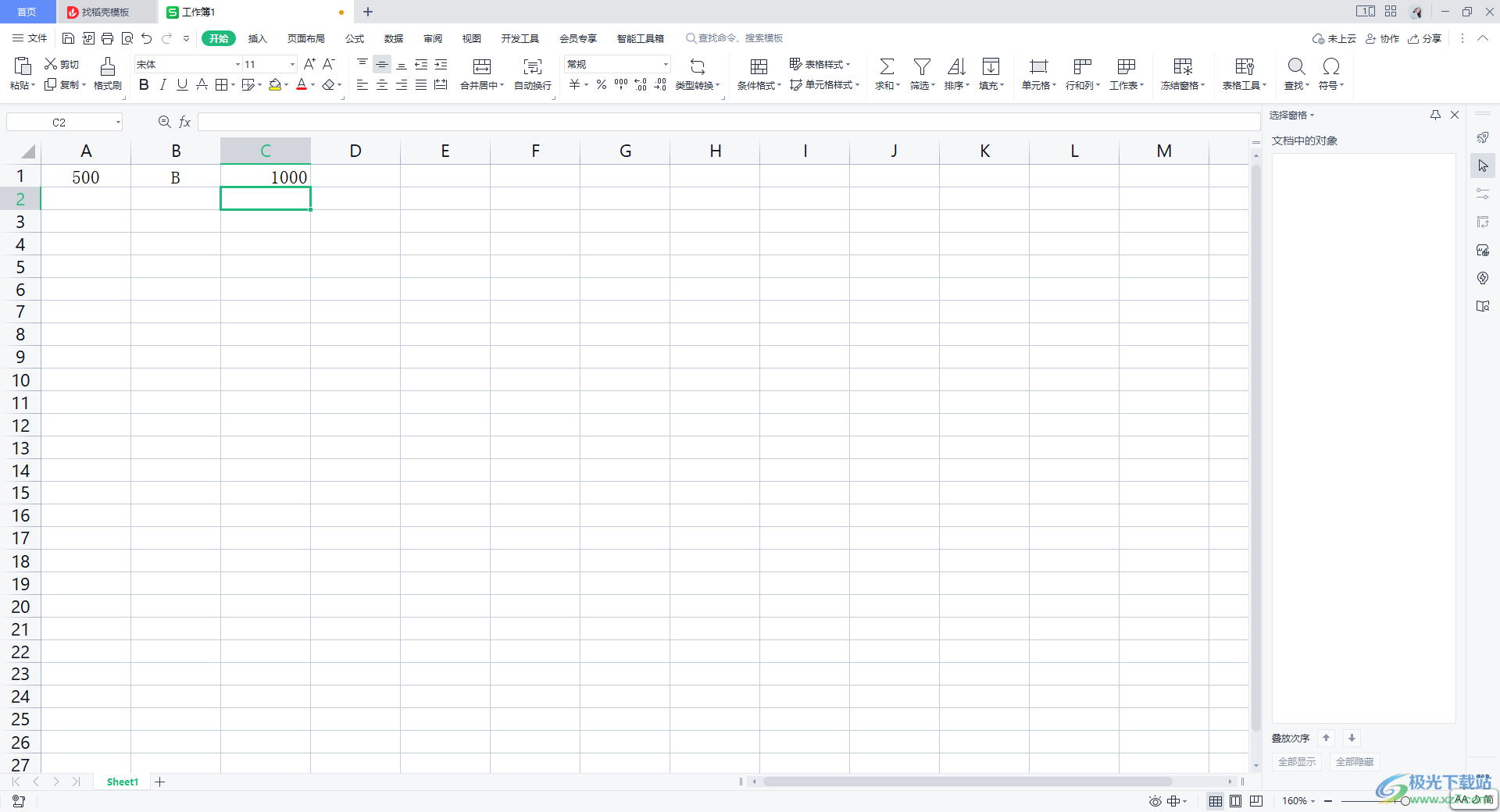Click the Paste clipboard icon

coord(23,66)
